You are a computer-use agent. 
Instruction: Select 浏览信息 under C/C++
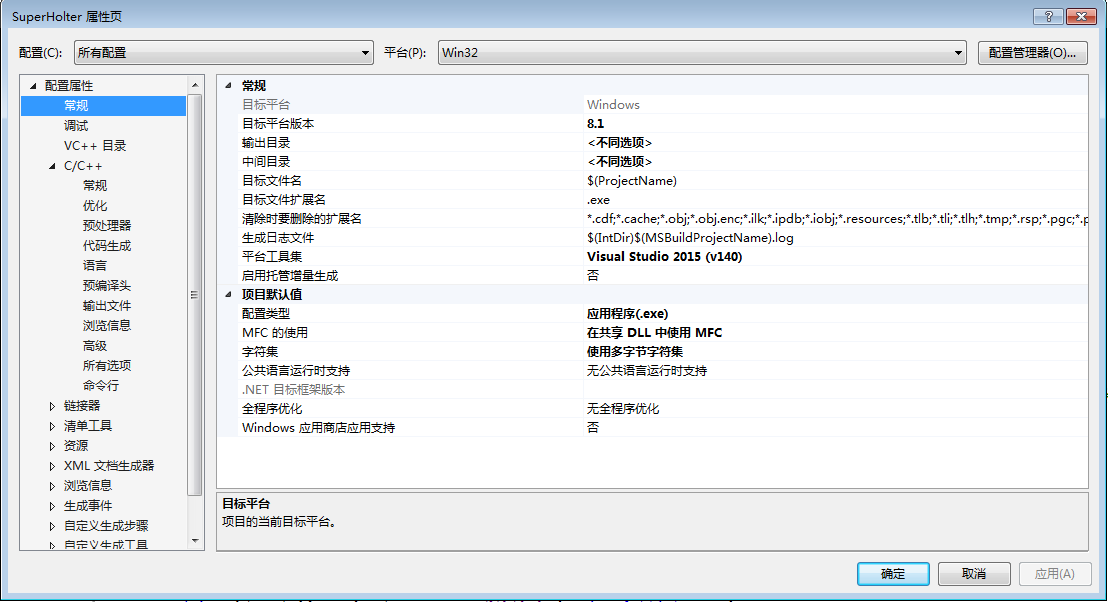(x=107, y=326)
